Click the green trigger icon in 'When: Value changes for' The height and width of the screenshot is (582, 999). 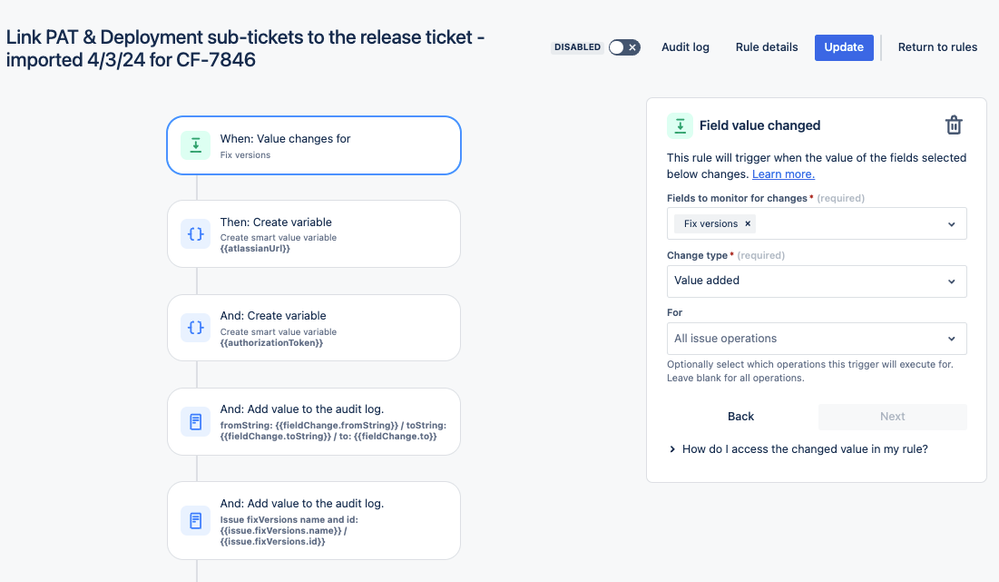196,145
